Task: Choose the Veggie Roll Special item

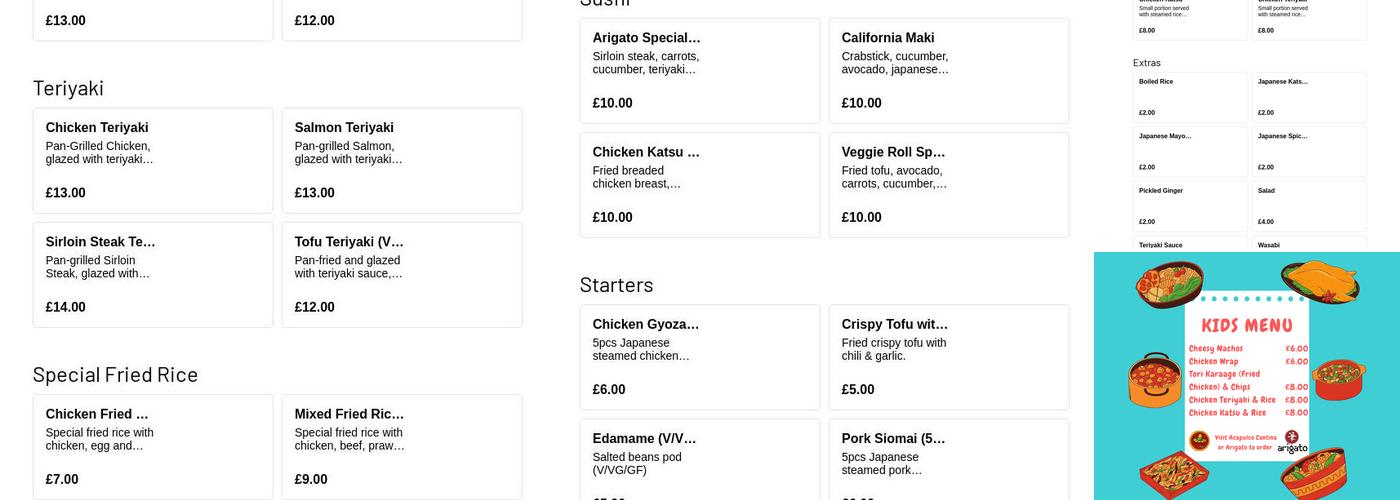Action: point(949,185)
